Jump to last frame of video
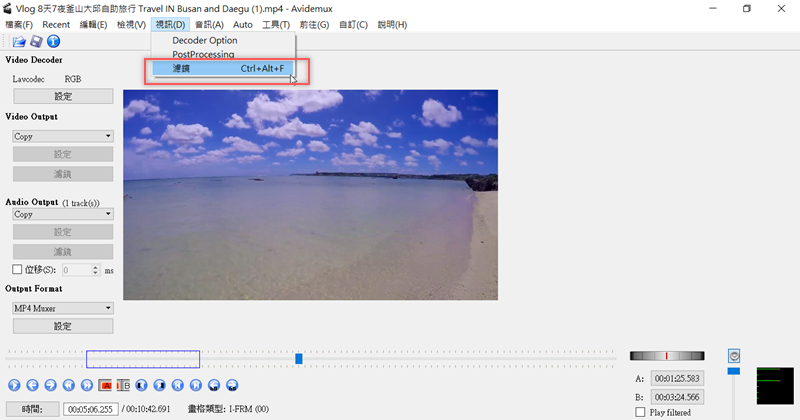The width and height of the screenshot is (800, 420). point(196,385)
